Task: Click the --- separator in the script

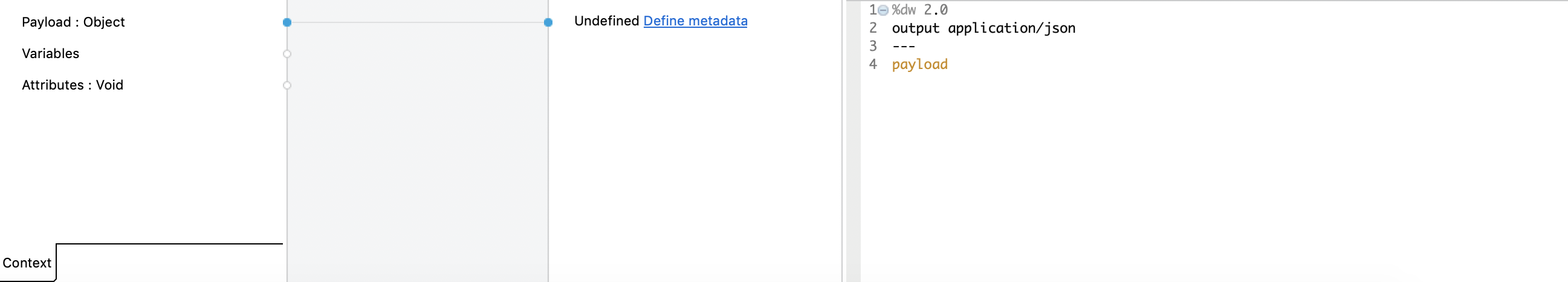Action: [x=903, y=47]
